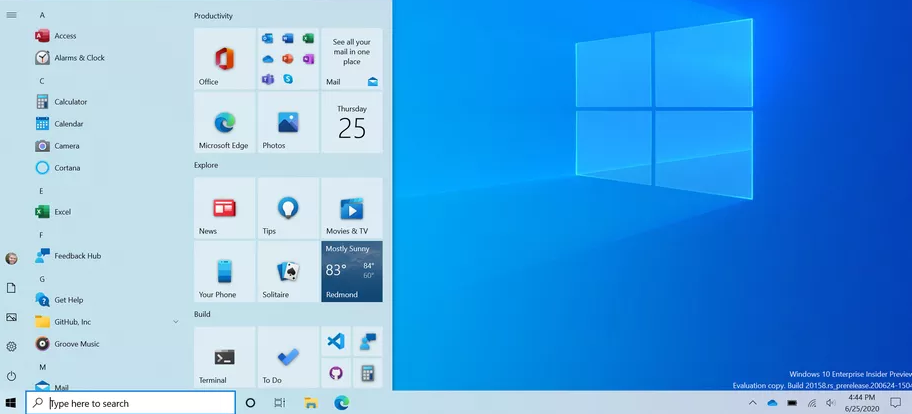This screenshot has width=912, height=414.
Task: Open Teams in the Office folder tile
Action: (268, 79)
